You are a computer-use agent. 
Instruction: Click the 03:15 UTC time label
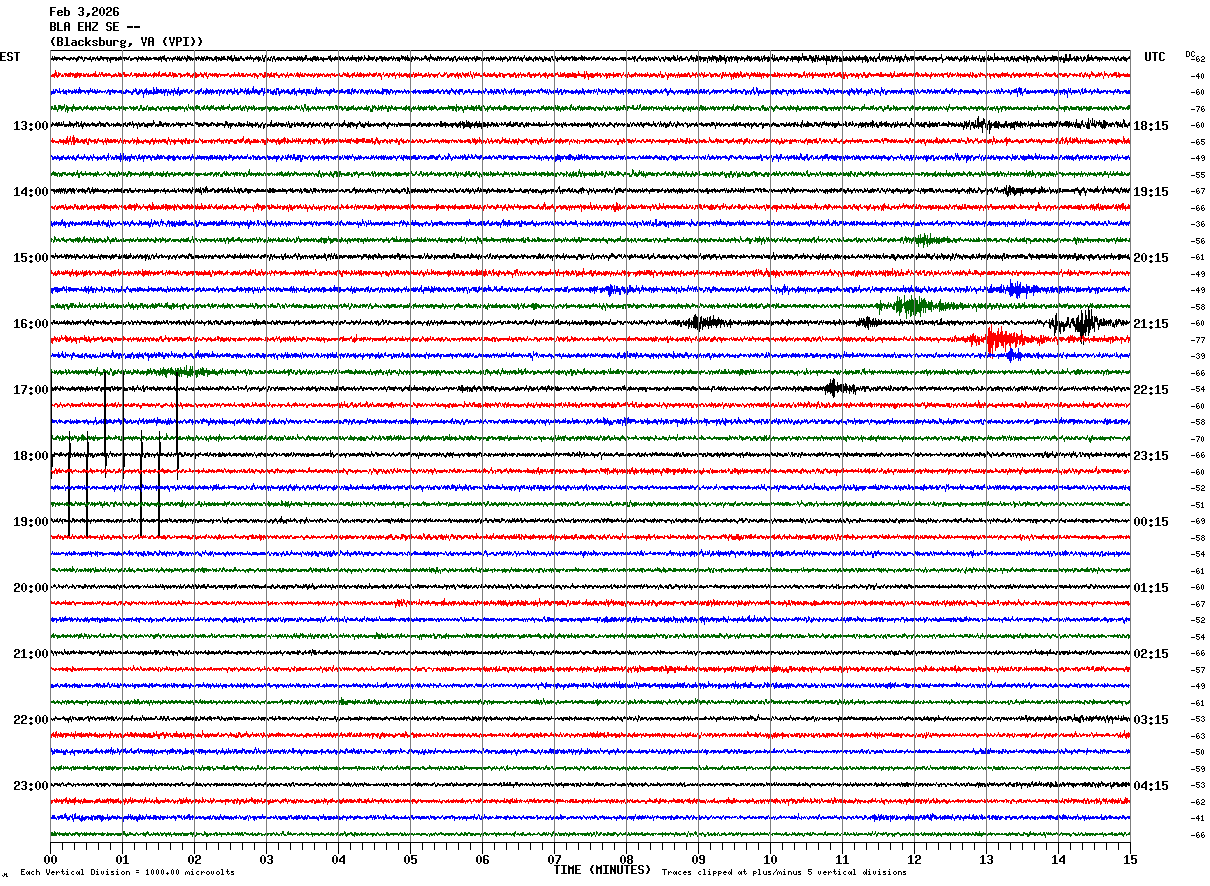coord(1151,720)
